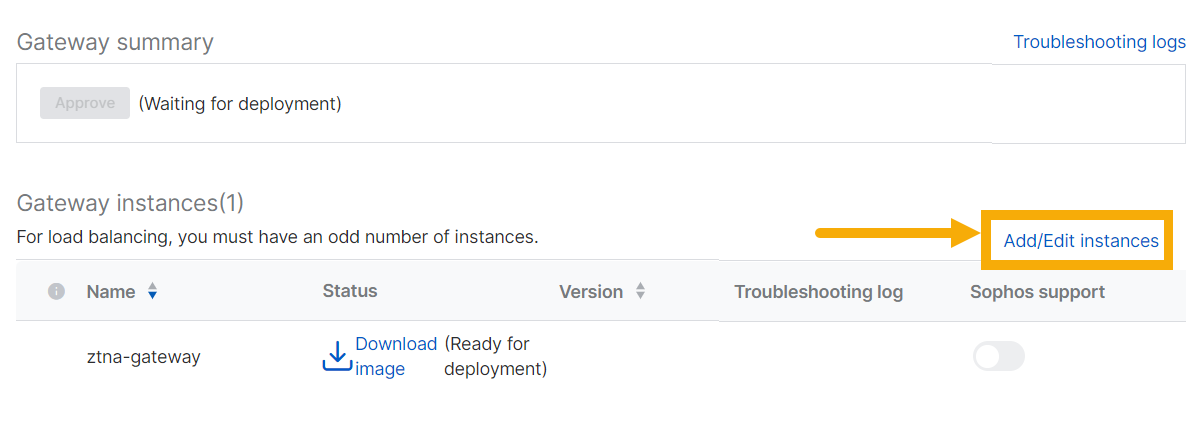Sort the table by Name column header

tap(111, 292)
